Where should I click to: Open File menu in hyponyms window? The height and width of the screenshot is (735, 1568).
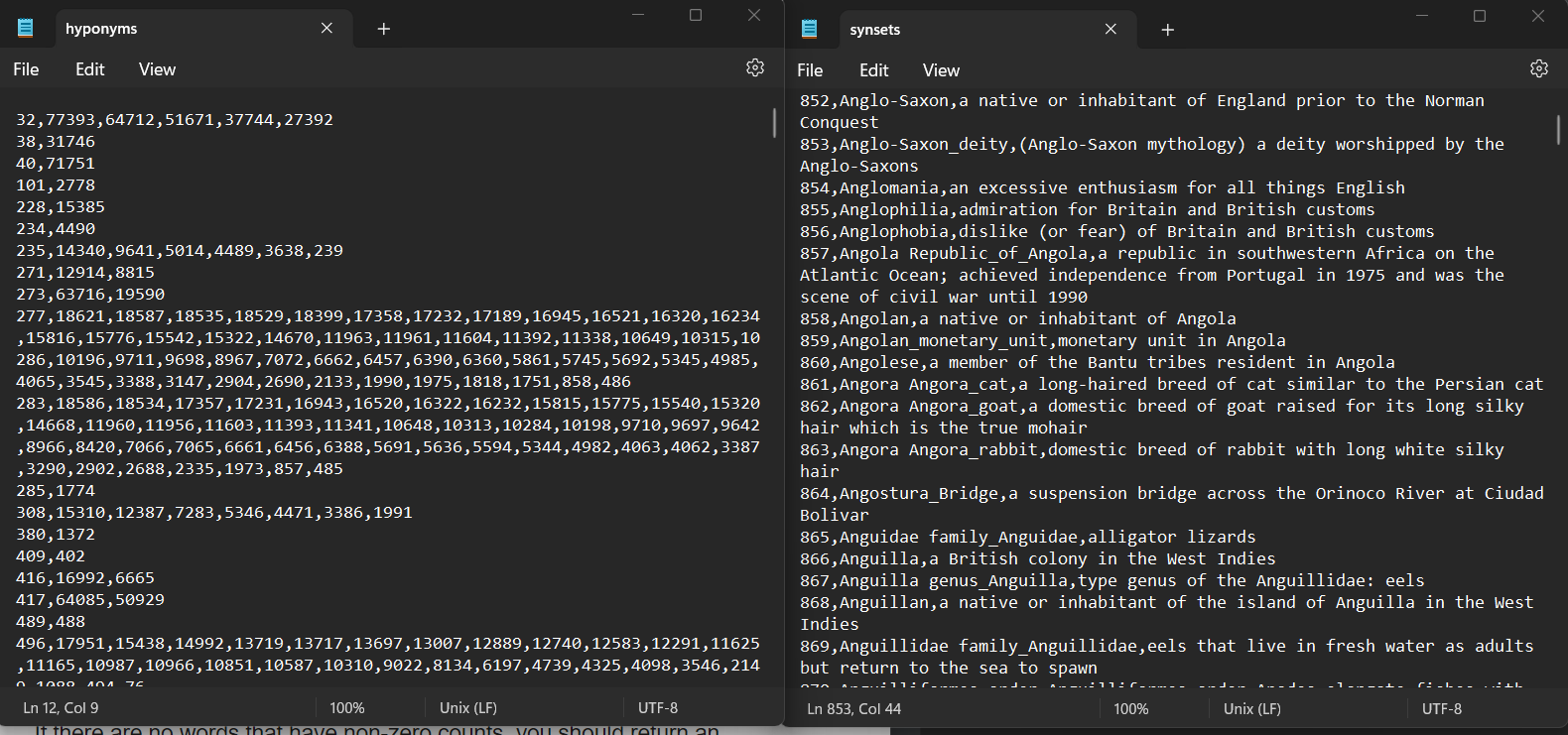pos(26,69)
